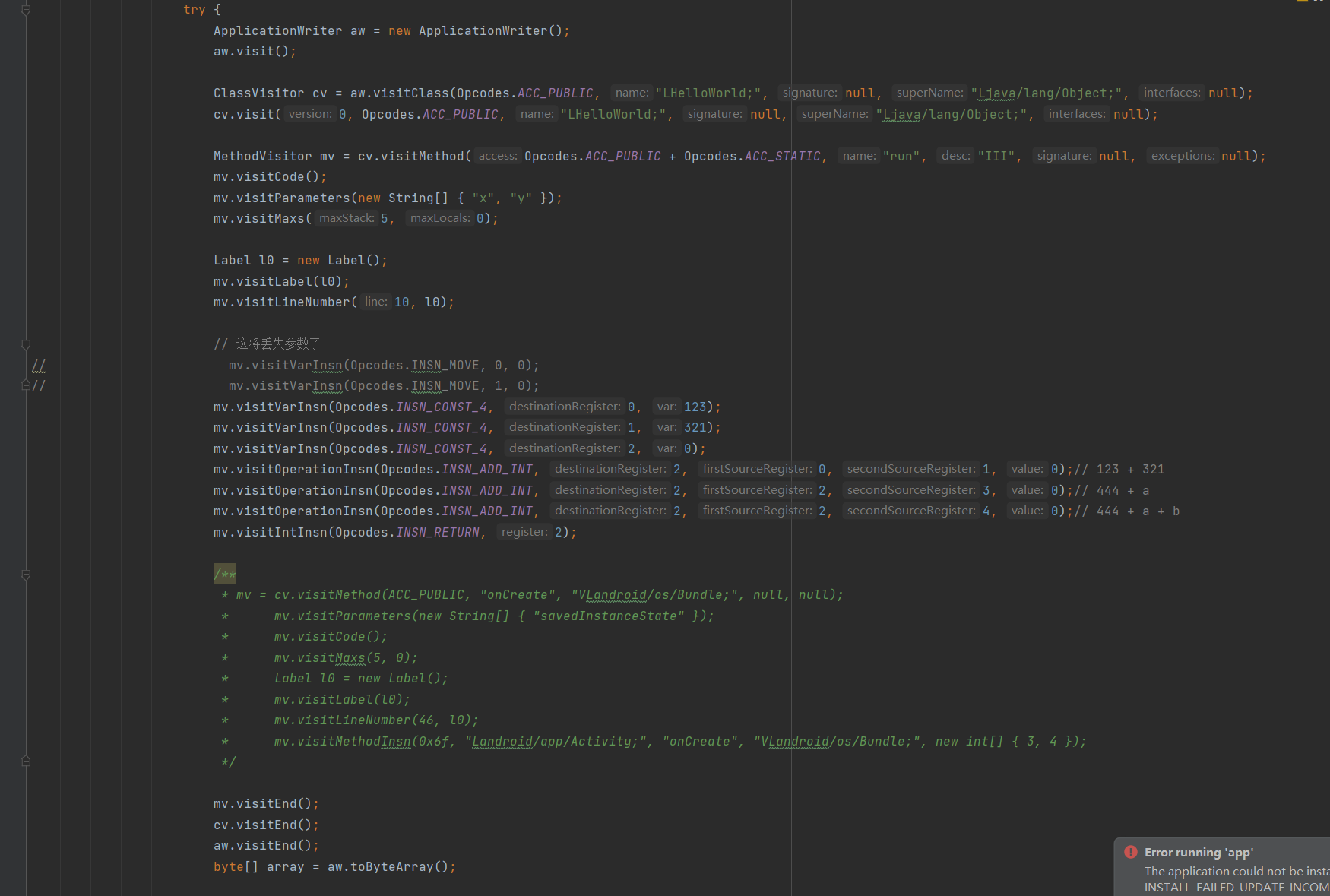The image size is (1330, 896).
Task: Click the "x" string in visitParameters
Action: (x=483, y=198)
